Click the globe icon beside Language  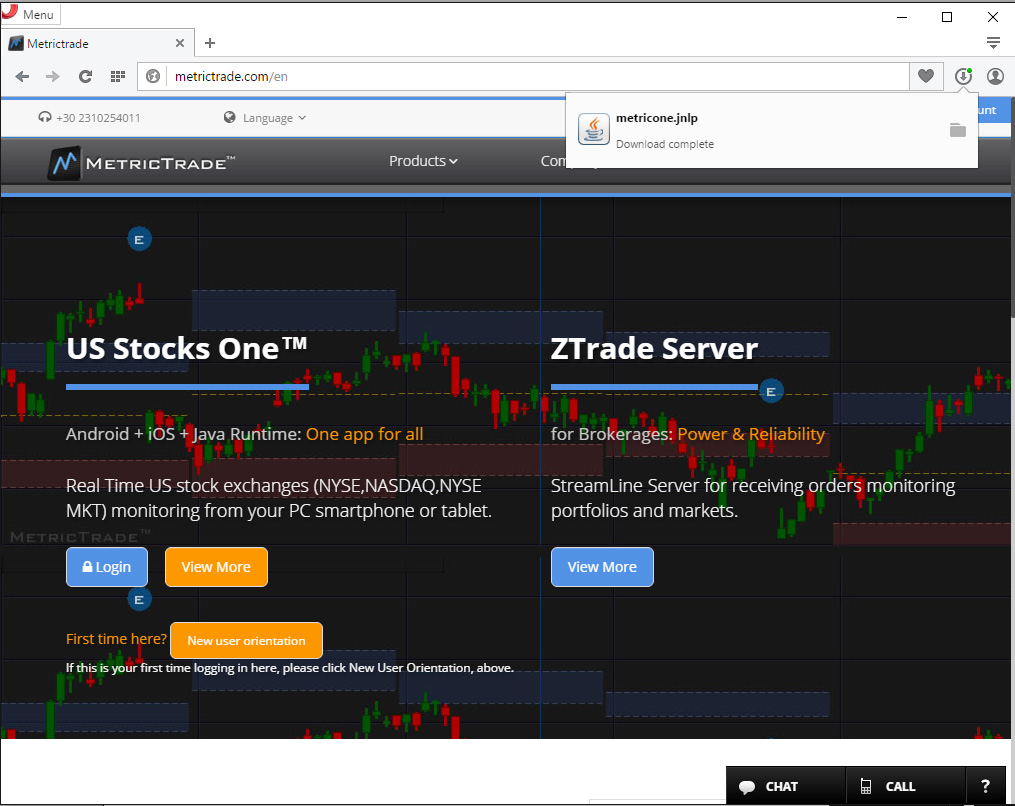[229, 117]
